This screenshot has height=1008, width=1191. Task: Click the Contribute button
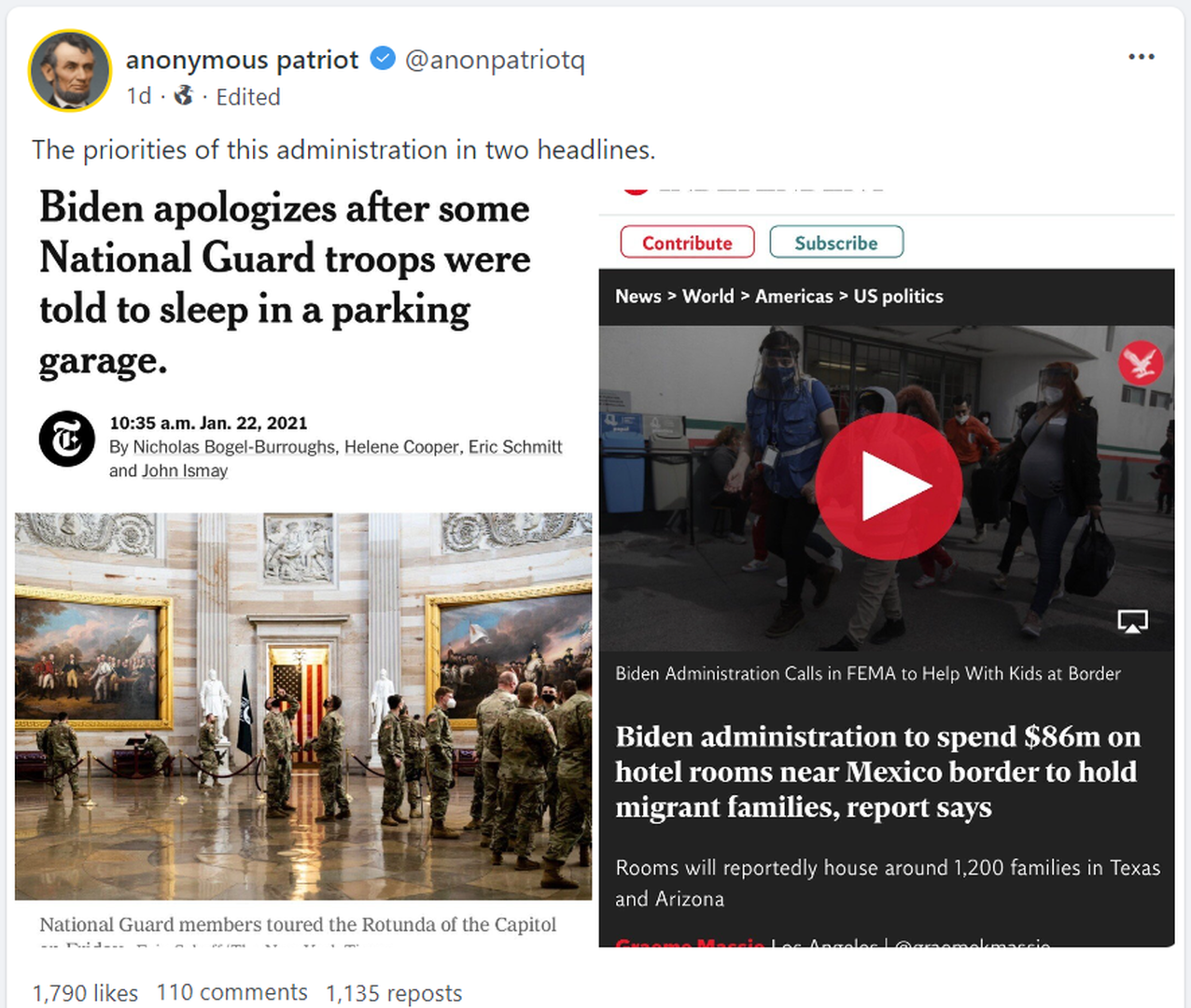click(687, 243)
